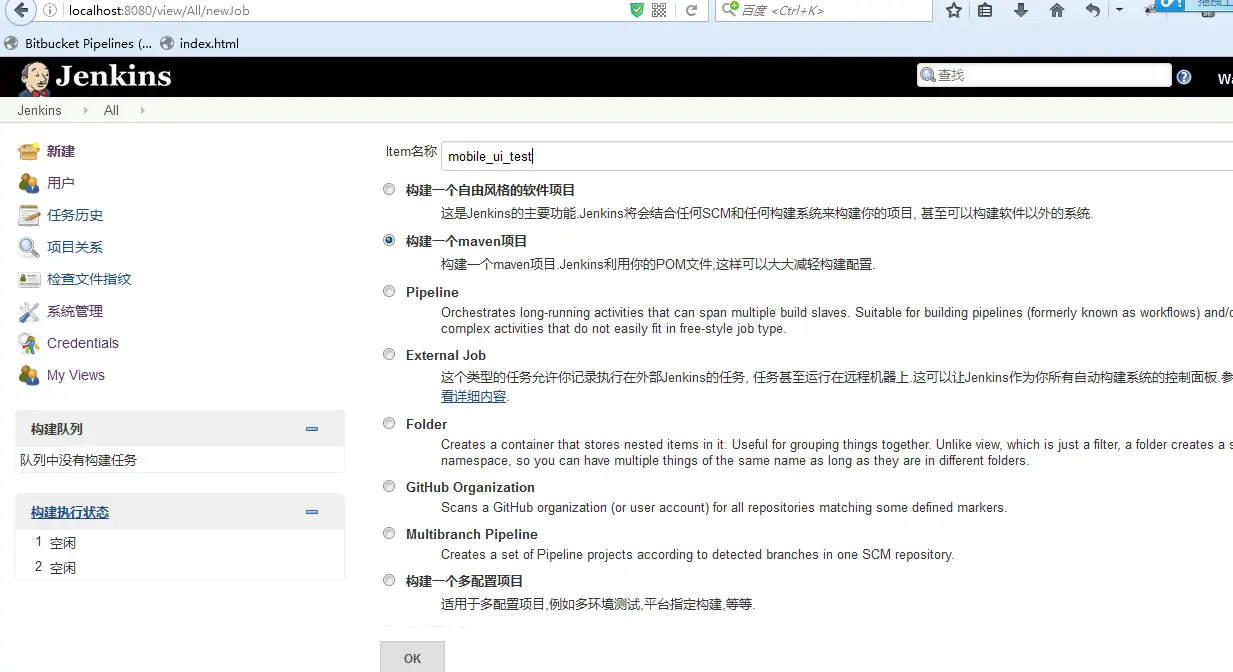This screenshot has width=1233, height=672.
Task: Click the Baidu search engine icon
Action: (730, 10)
